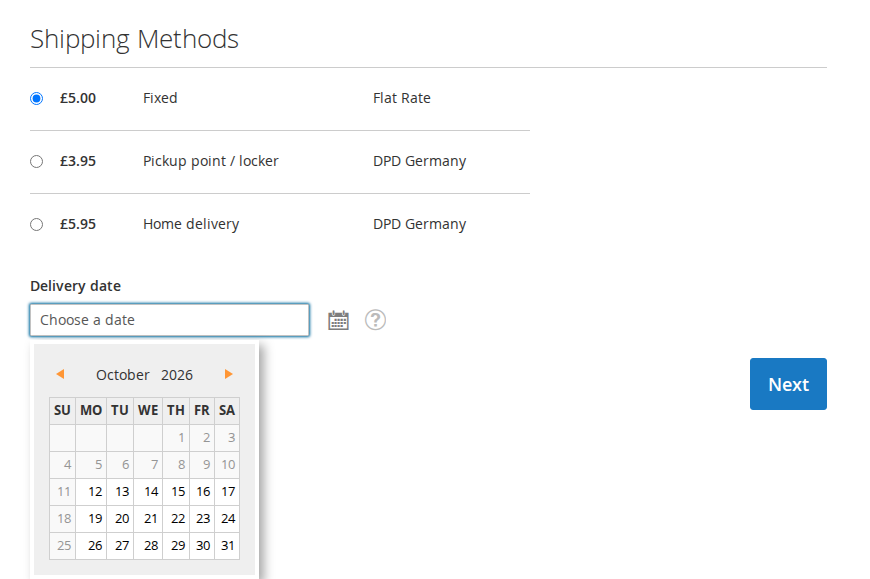Select October 15 as delivery date
Image resolution: width=870 pixels, height=579 pixels.
coord(176,492)
